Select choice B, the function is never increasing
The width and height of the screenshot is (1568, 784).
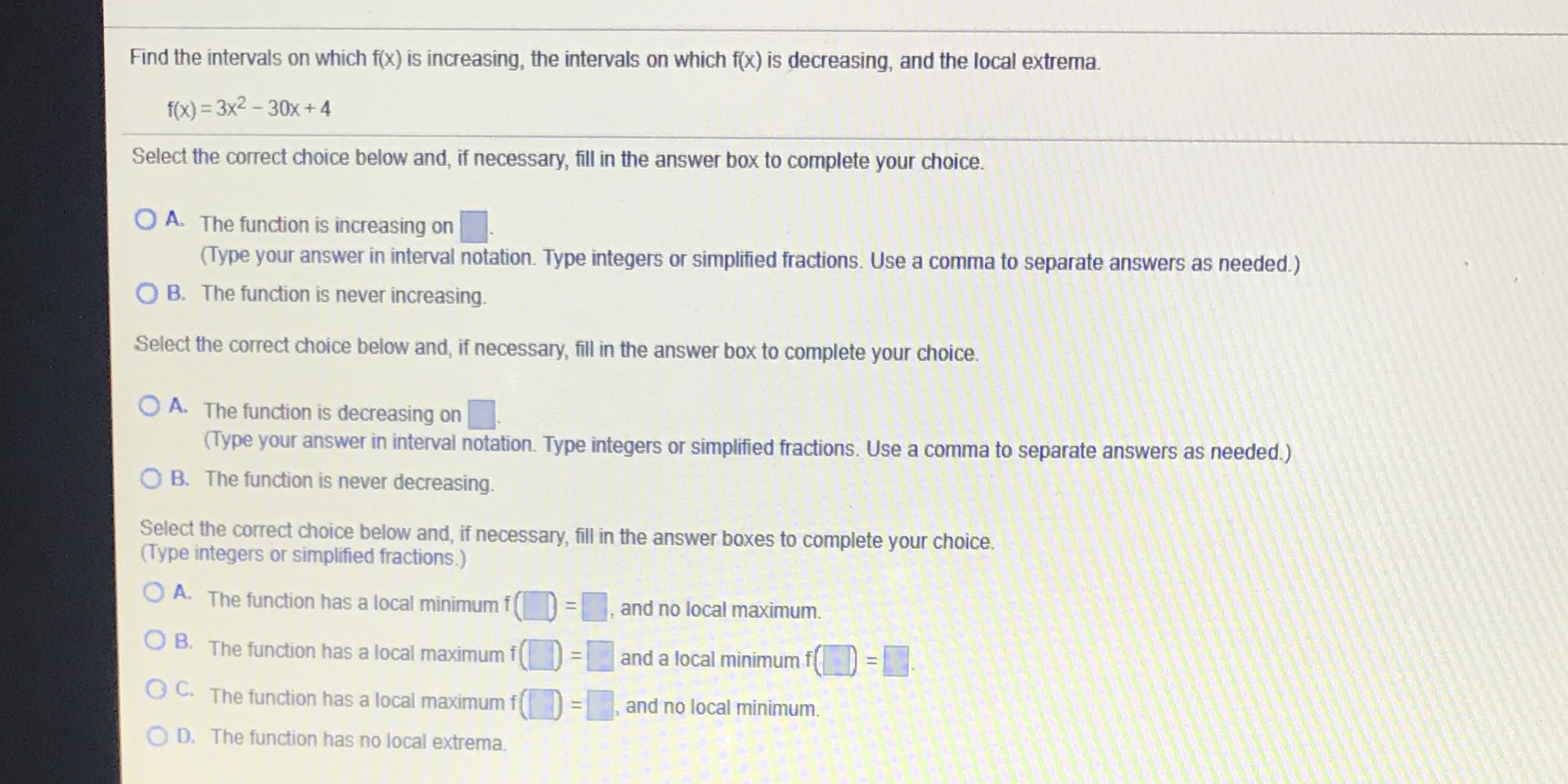coord(147,291)
